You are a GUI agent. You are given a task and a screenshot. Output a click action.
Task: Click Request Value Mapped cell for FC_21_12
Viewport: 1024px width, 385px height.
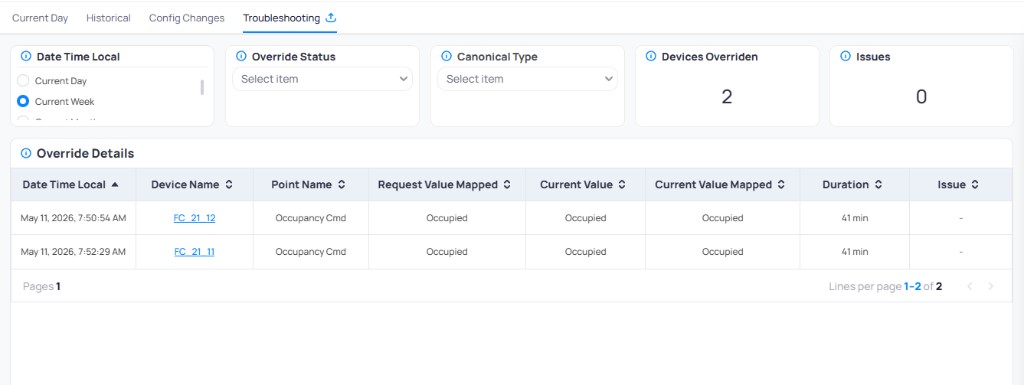click(447, 218)
